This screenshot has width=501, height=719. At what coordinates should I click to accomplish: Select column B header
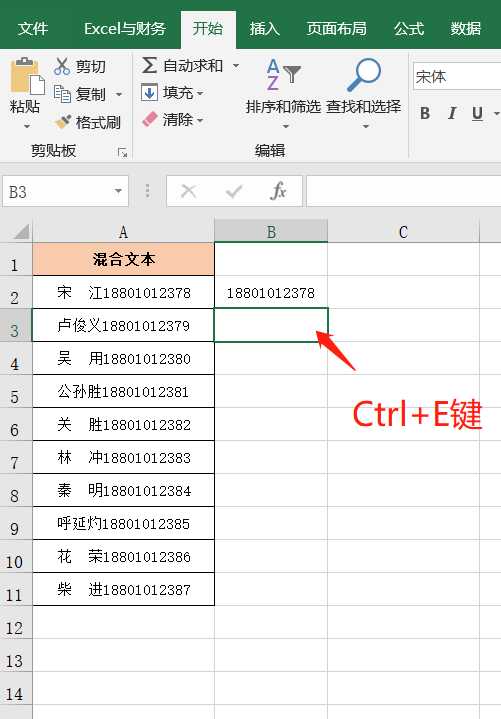tap(271, 232)
